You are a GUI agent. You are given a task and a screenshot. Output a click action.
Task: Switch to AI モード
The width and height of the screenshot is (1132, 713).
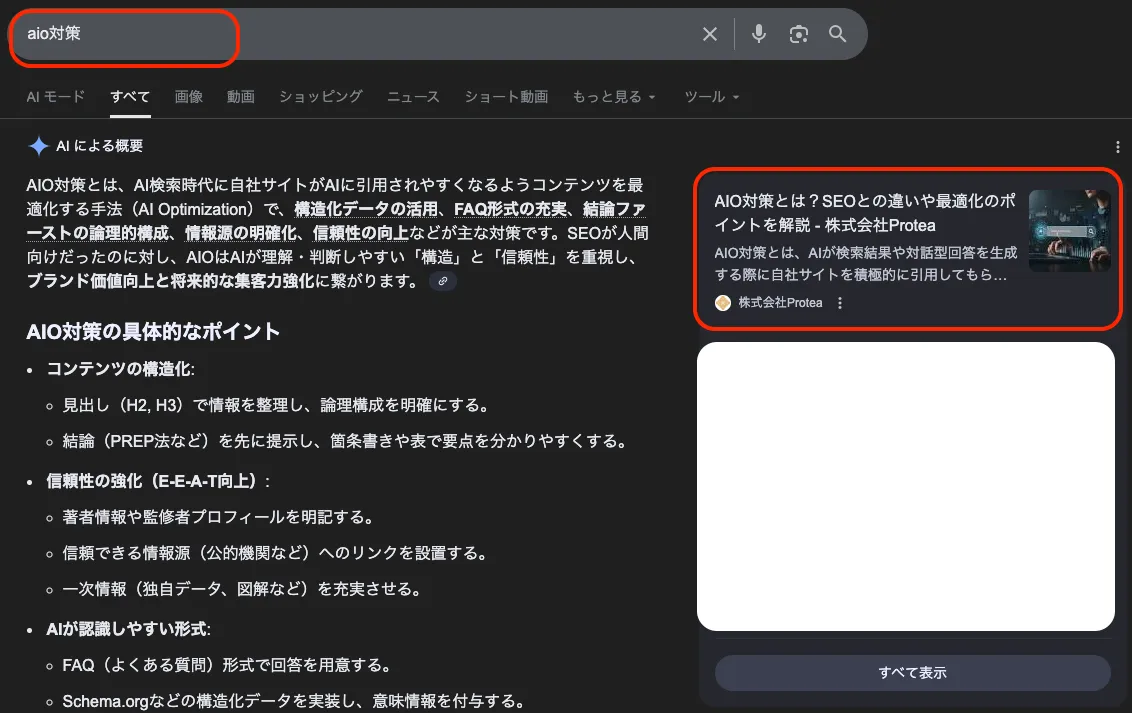click(55, 96)
